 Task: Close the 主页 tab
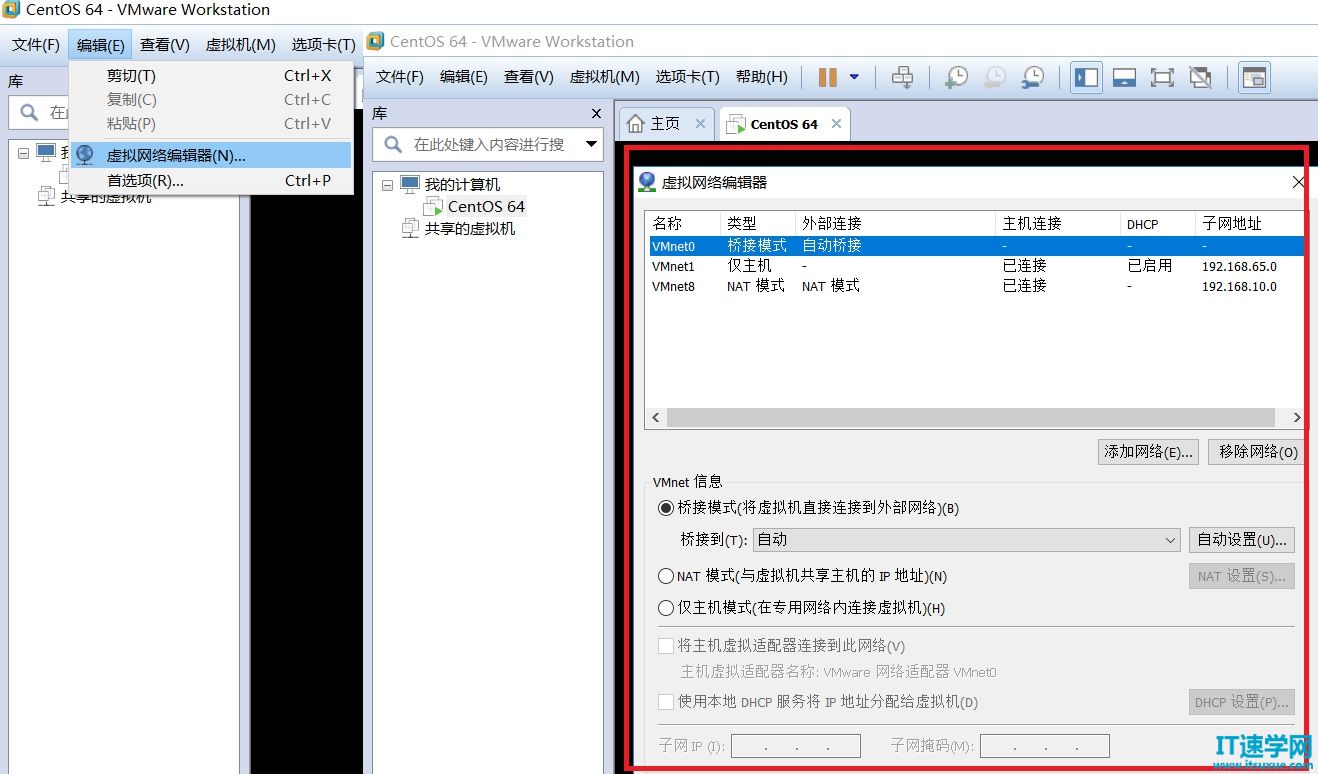coord(700,124)
